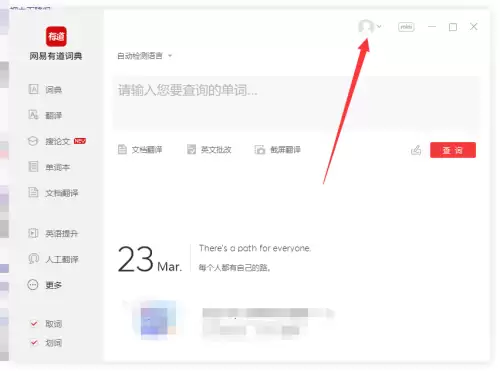Click the Youdao red logo icon
Image resolution: width=500 pixels, height=371 pixels.
56,36
